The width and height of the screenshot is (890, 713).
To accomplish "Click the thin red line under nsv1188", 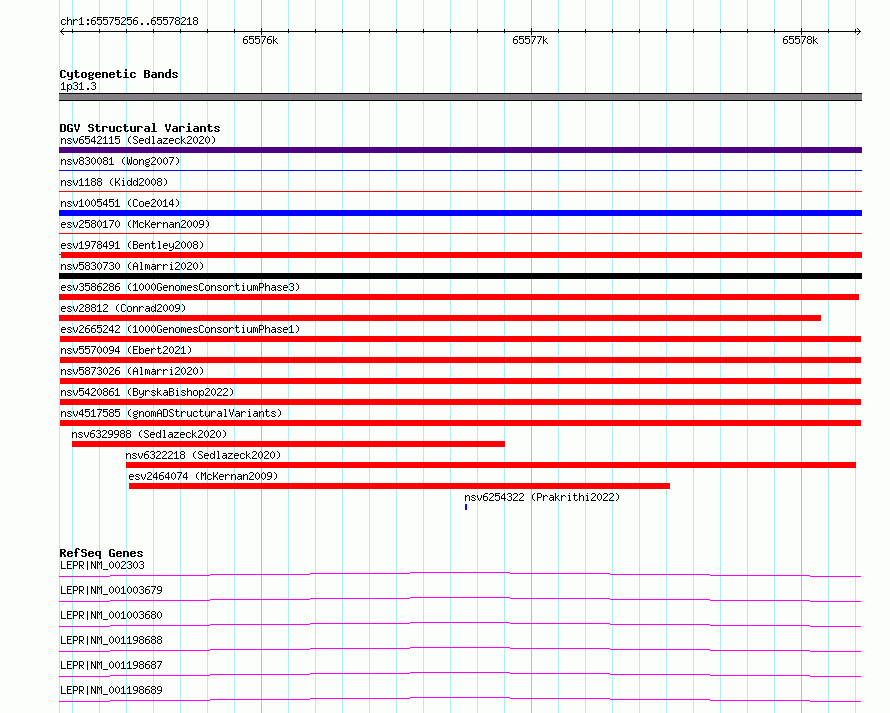I will [x=460, y=191].
